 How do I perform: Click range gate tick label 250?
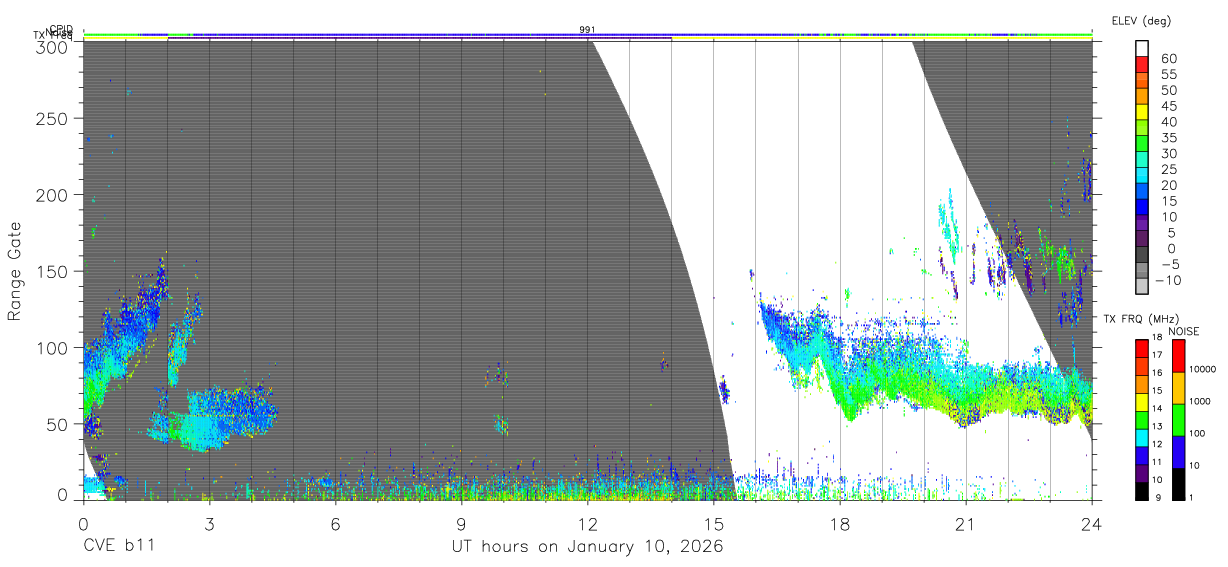(x=53, y=118)
